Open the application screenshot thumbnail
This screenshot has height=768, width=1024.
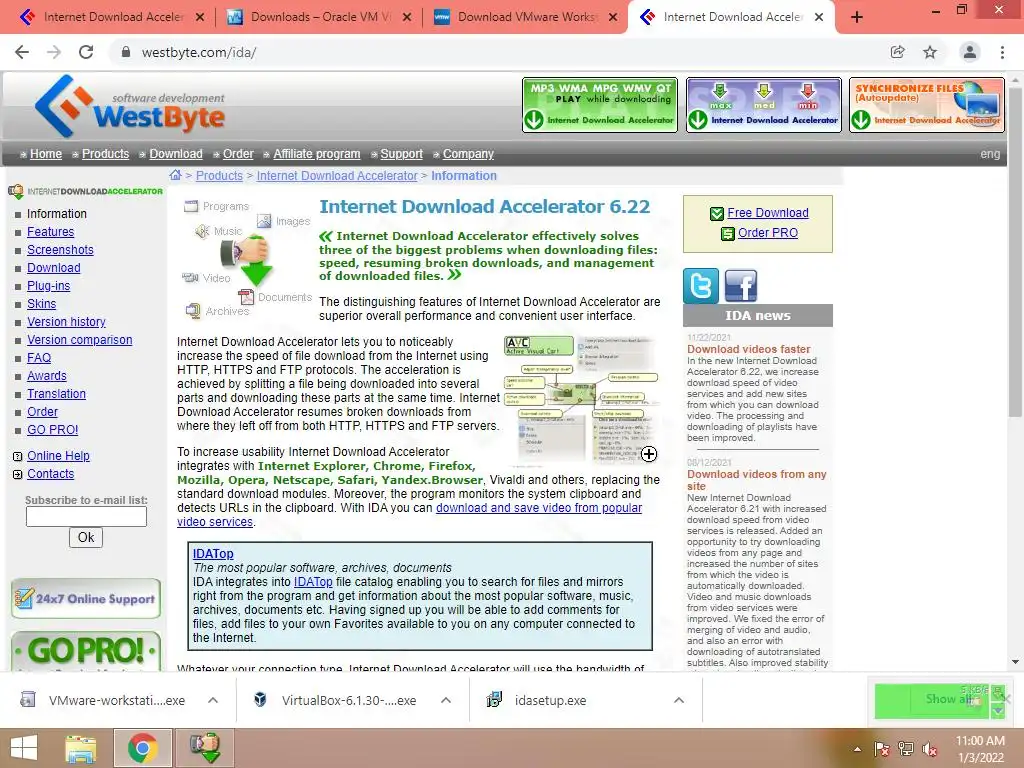581,400
